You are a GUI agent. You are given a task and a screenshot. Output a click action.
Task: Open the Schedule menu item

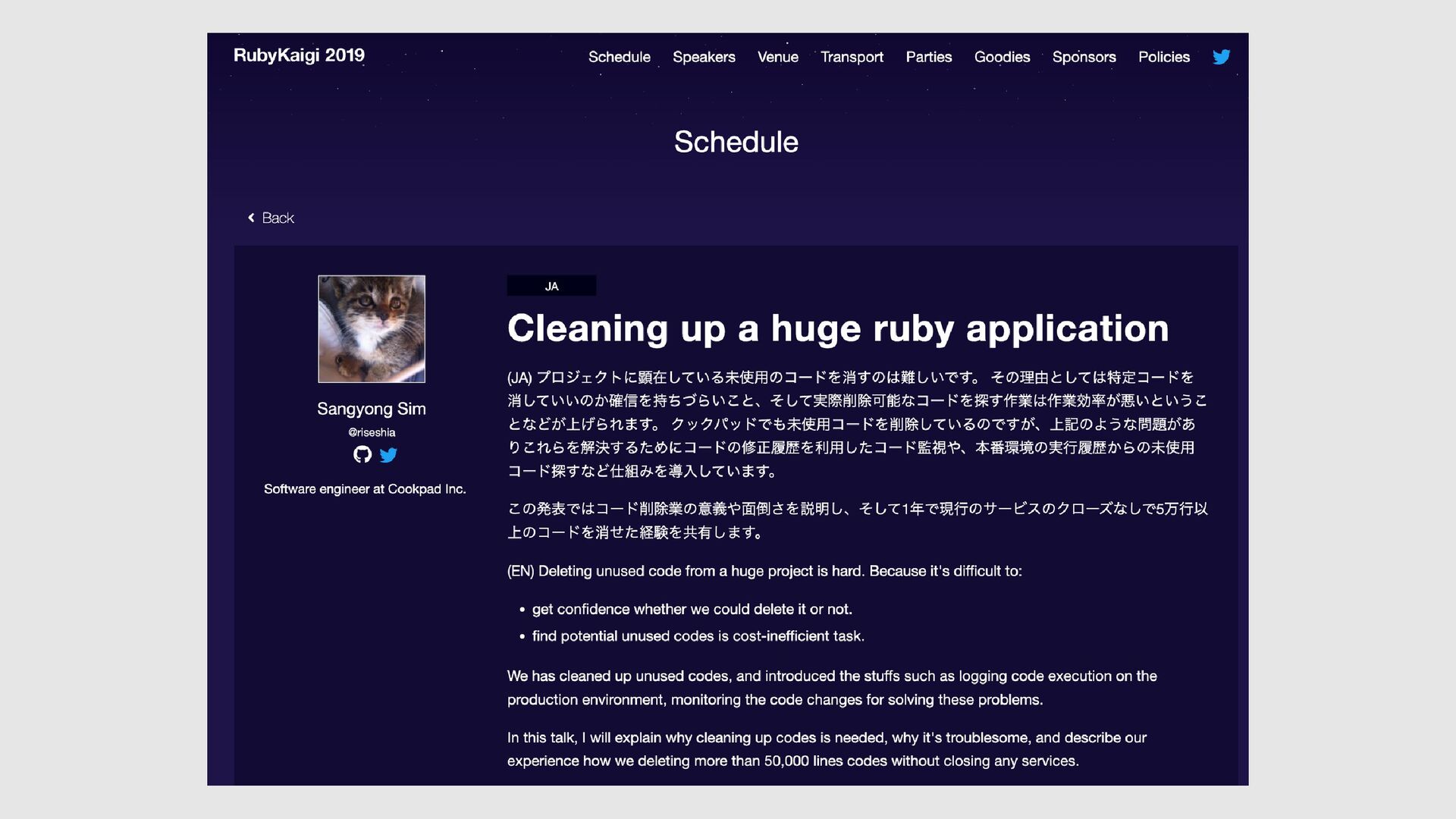pyautogui.click(x=619, y=57)
